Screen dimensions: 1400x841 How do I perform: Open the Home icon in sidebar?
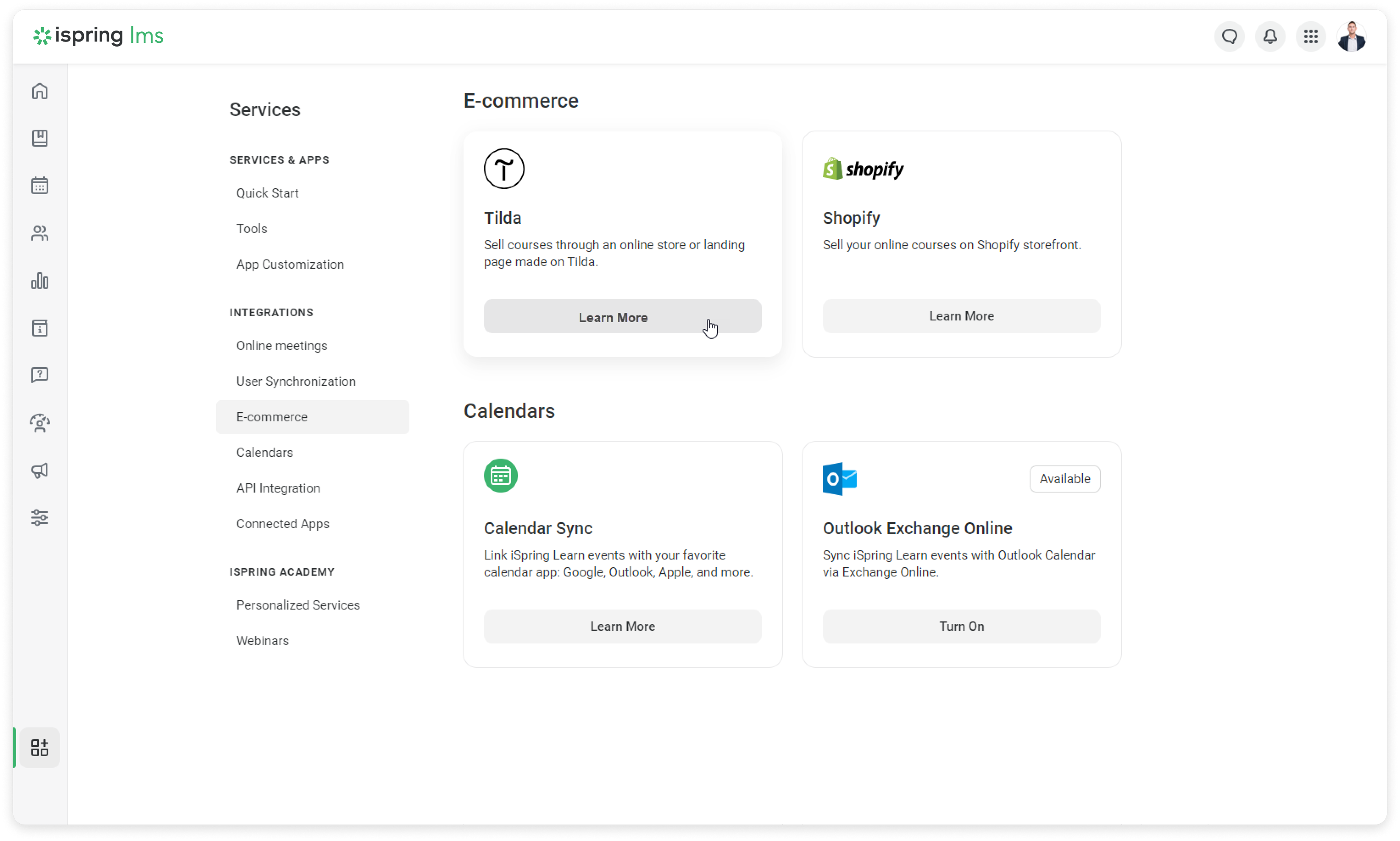(x=40, y=91)
